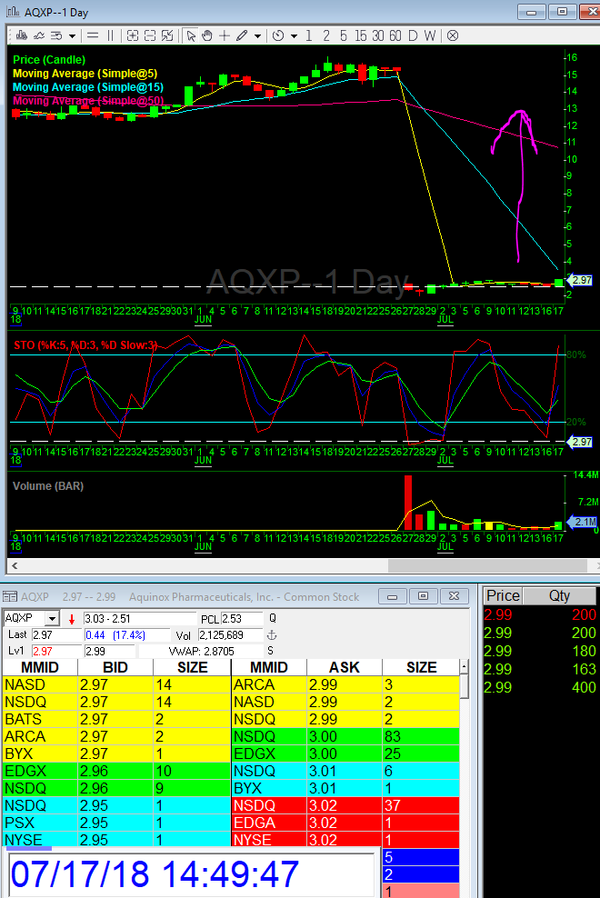
Task: Select the arrow pointer tool
Action: point(190,35)
